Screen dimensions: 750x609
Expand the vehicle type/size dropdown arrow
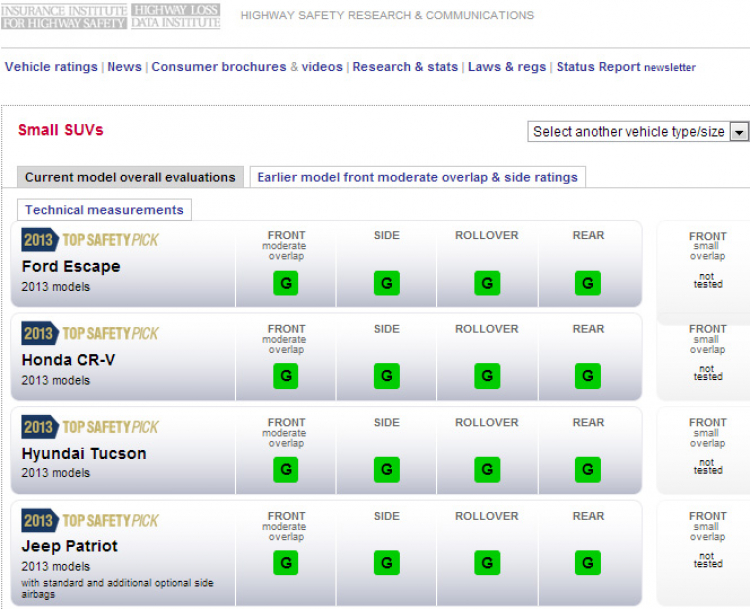[x=739, y=132]
